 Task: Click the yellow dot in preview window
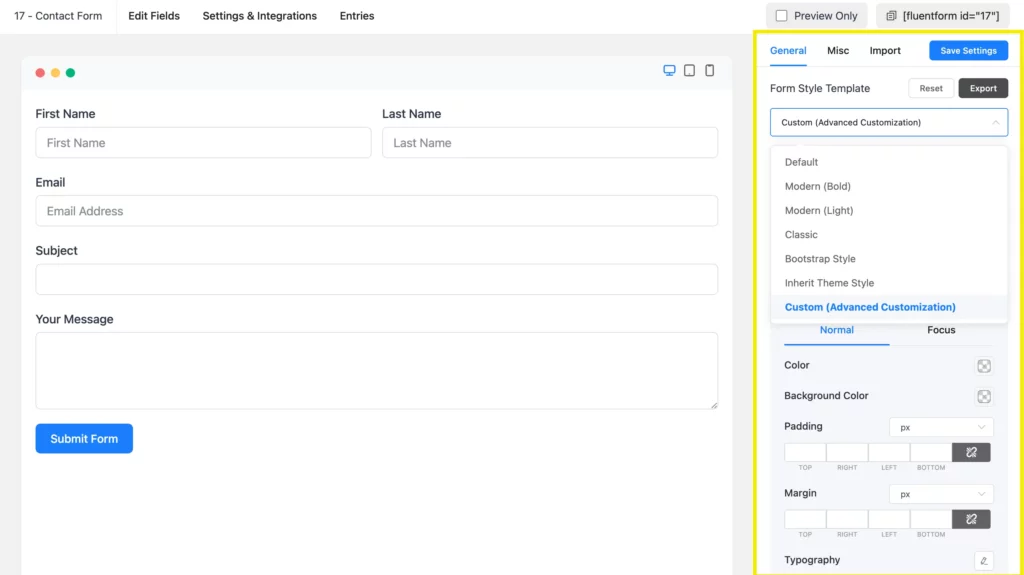coord(56,73)
